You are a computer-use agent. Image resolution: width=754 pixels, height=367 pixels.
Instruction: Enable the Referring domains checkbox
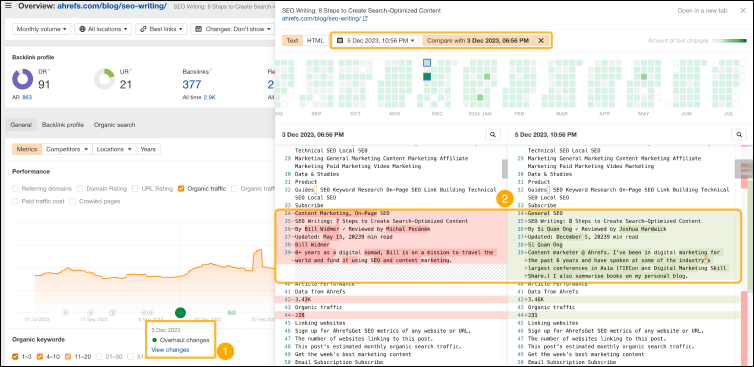click(x=15, y=189)
